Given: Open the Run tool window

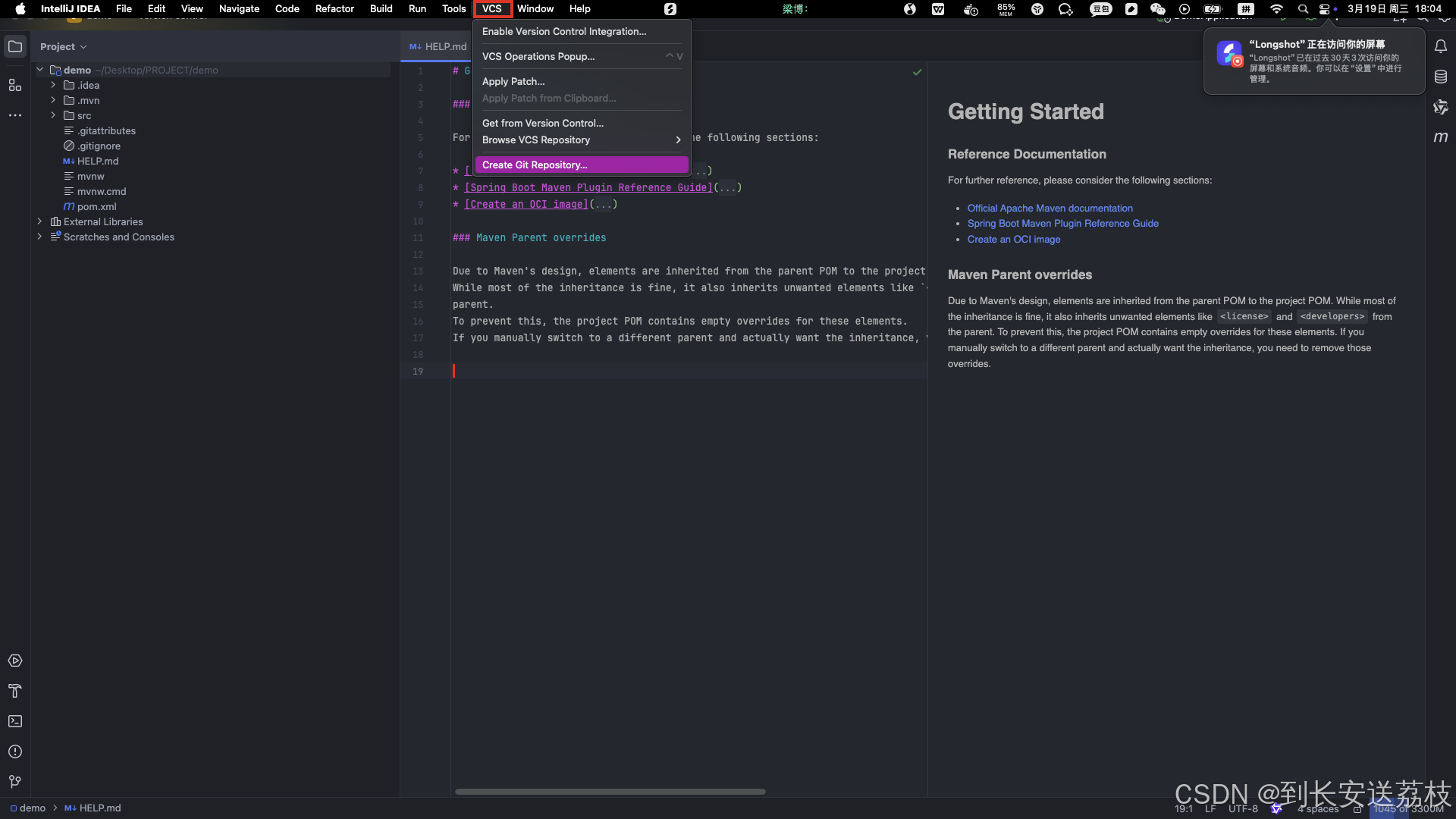Looking at the screenshot, I should tap(15, 661).
